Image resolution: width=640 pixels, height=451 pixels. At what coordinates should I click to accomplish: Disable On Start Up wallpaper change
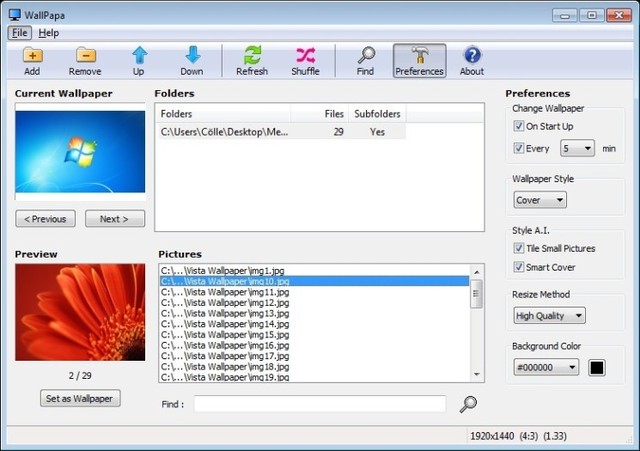[519, 126]
